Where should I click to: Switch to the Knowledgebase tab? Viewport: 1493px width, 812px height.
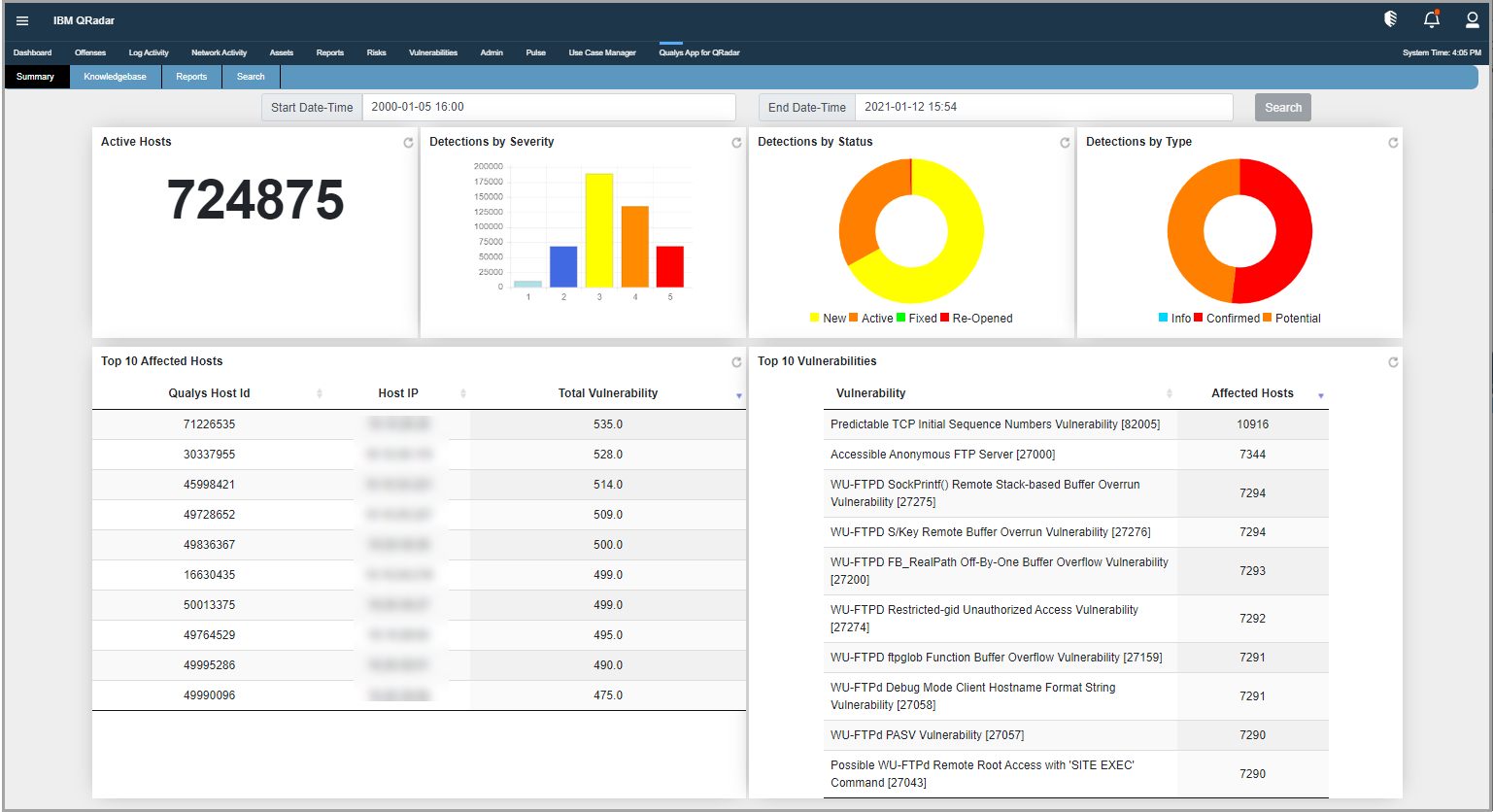coord(115,76)
